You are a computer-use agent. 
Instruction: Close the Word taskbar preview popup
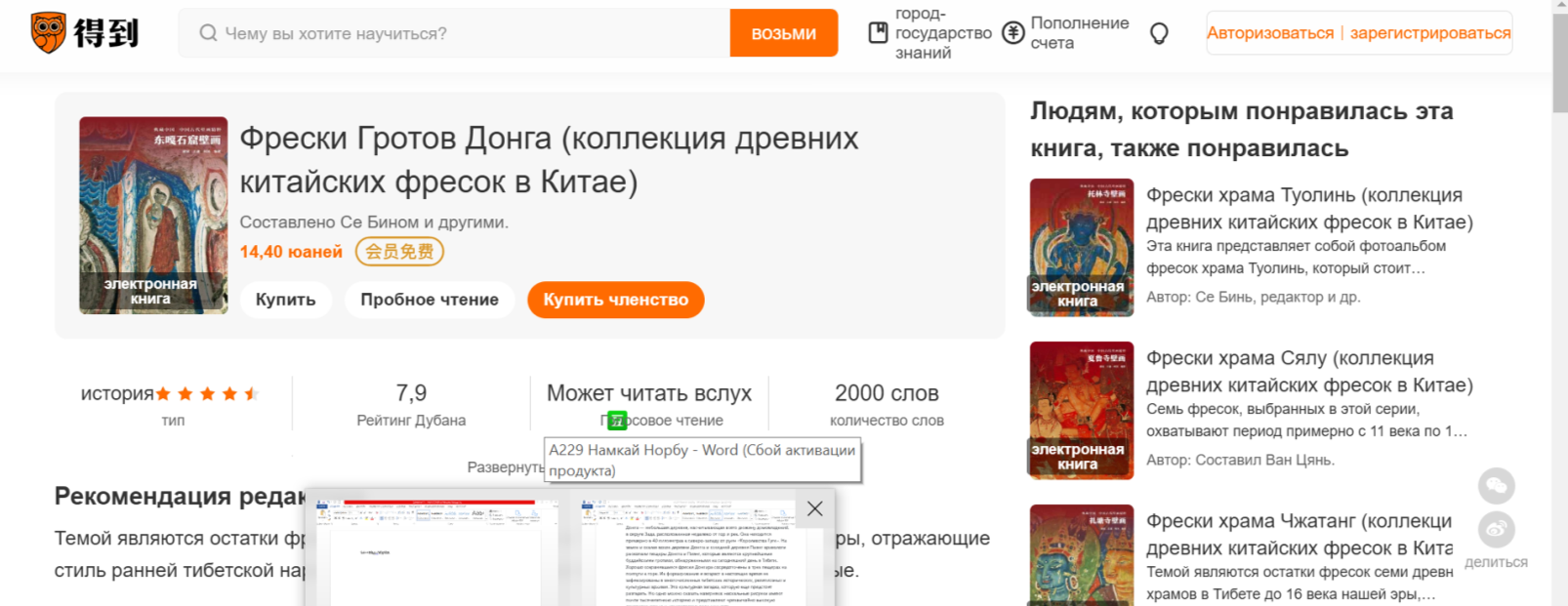tap(814, 508)
